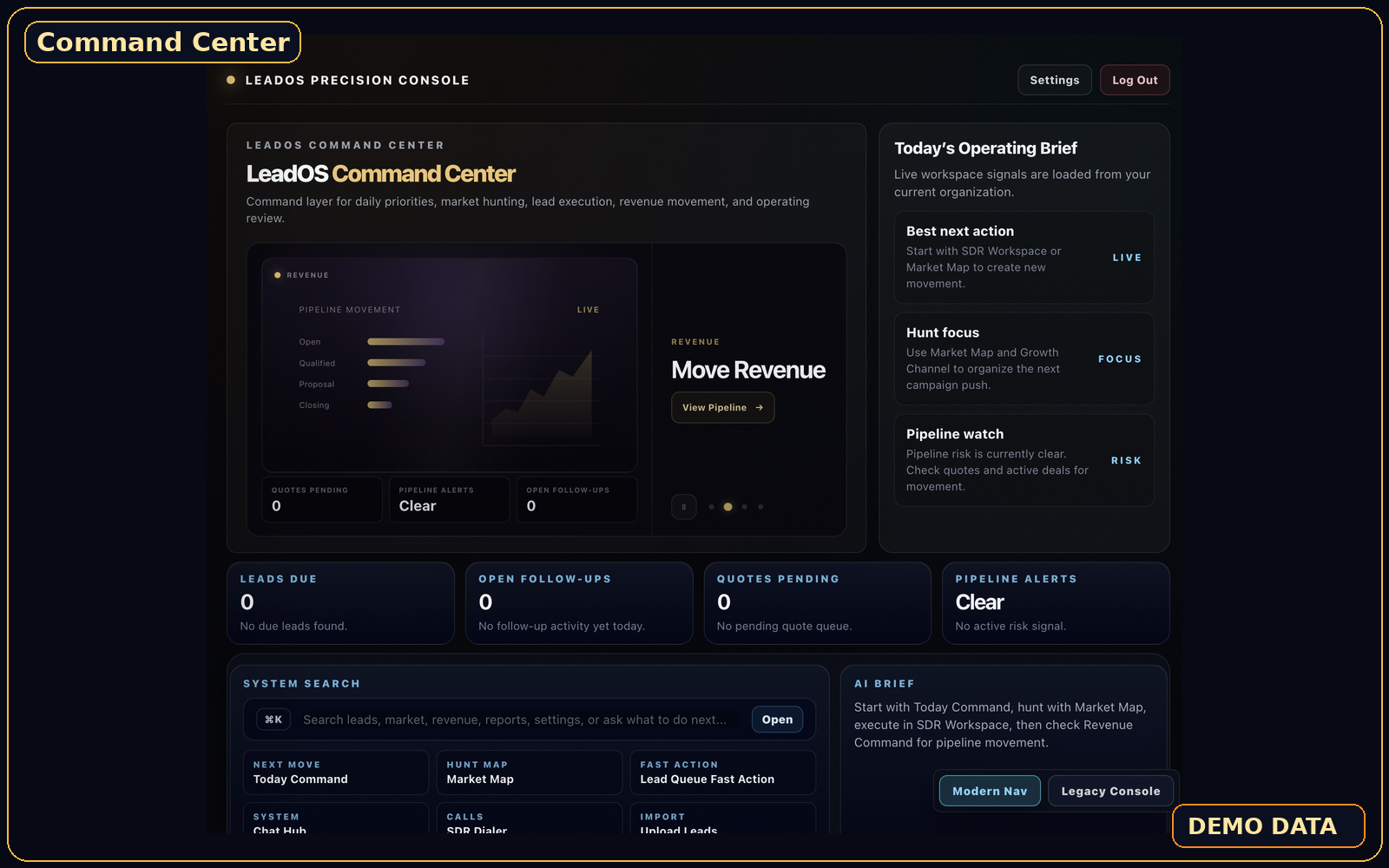The width and height of the screenshot is (1389, 868).
Task: Click the Qualified stage bar in pipeline chart
Action: [396, 363]
